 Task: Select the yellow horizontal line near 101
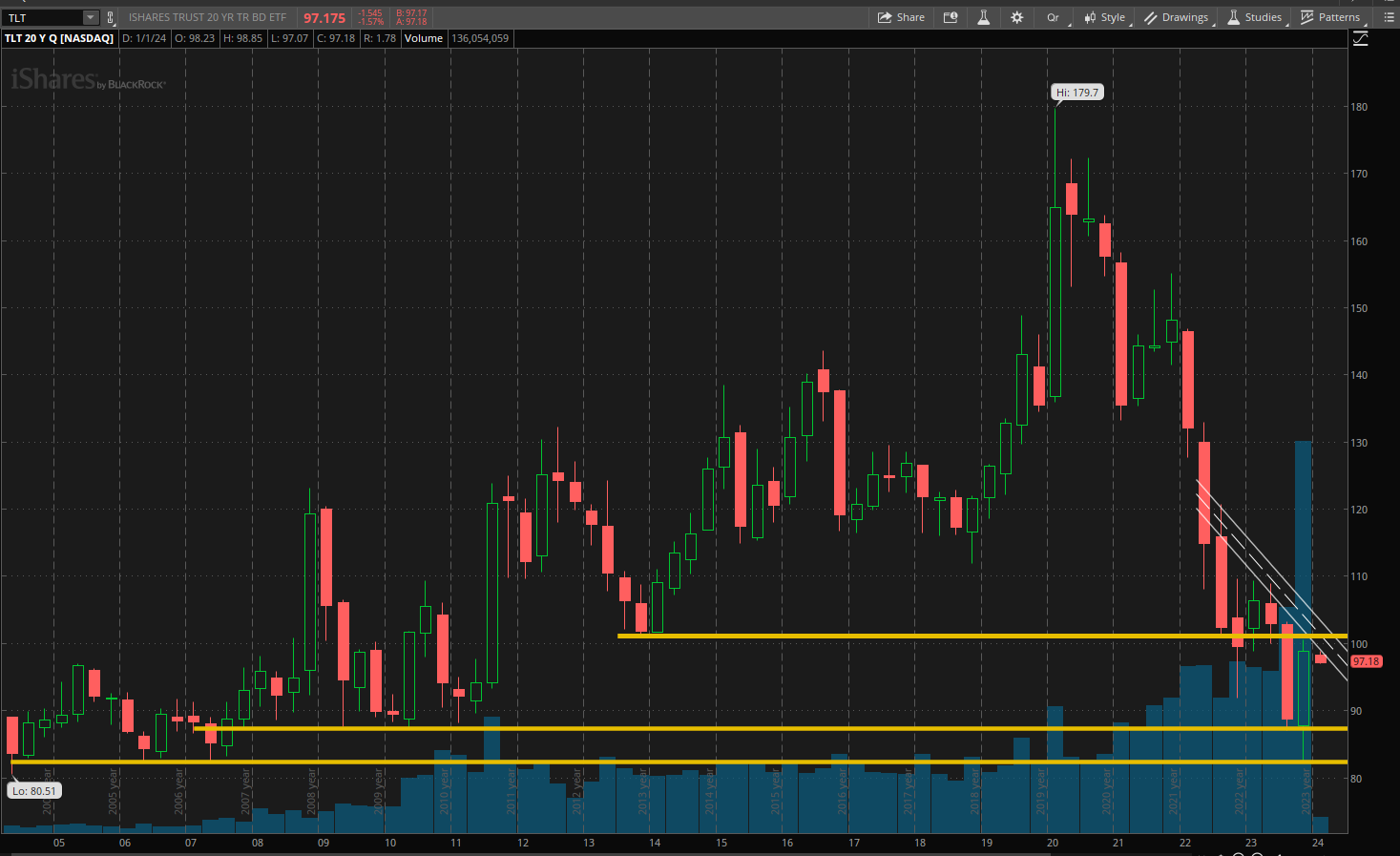(x=859, y=636)
